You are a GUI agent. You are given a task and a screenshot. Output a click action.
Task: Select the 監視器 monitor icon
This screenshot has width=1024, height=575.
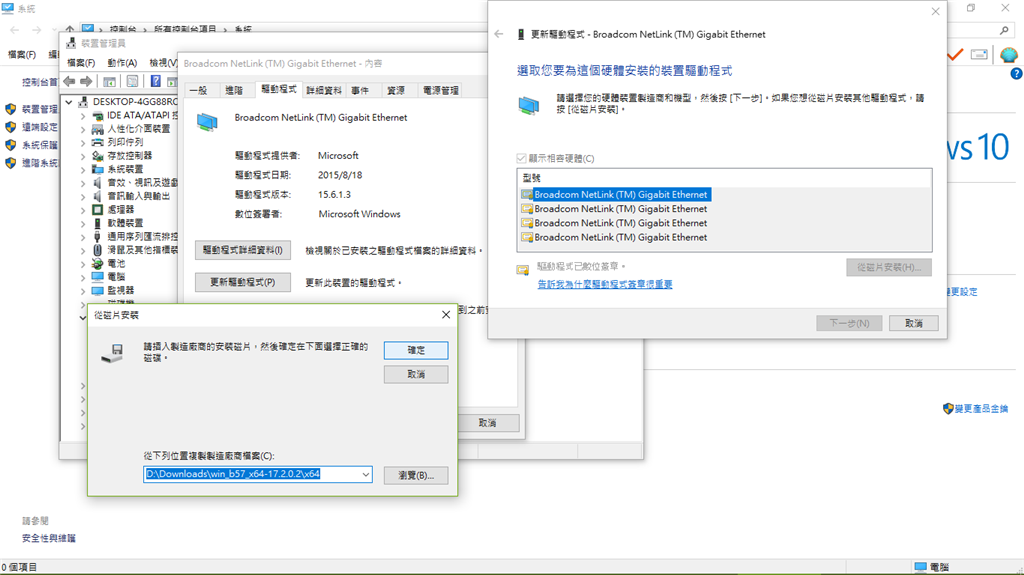click(97, 290)
